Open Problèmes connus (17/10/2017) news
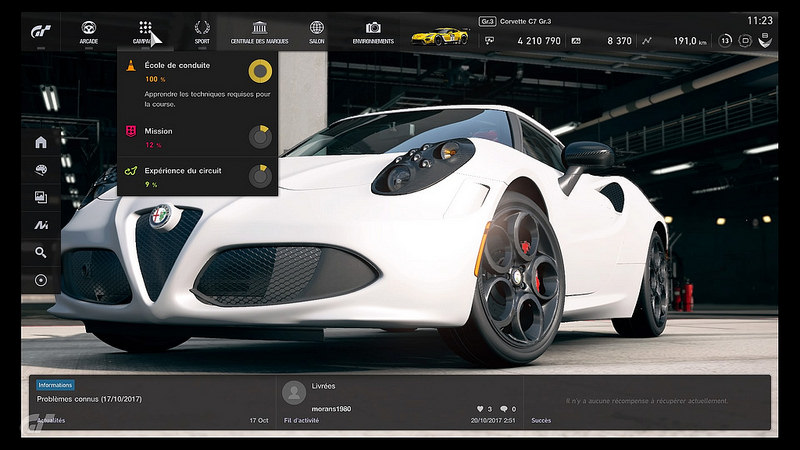Image resolution: width=800 pixels, height=450 pixels. click(x=89, y=399)
